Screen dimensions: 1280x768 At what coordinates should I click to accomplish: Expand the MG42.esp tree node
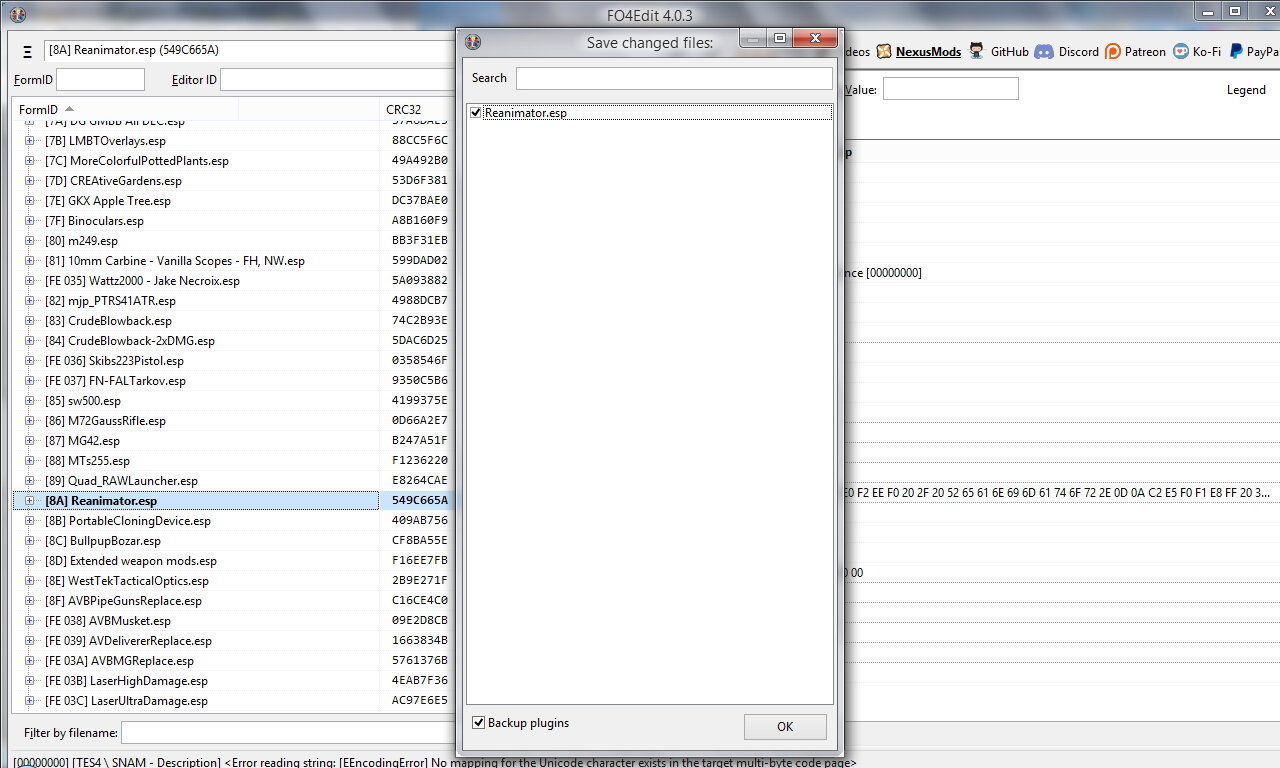pyautogui.click(x=30, y=441)
